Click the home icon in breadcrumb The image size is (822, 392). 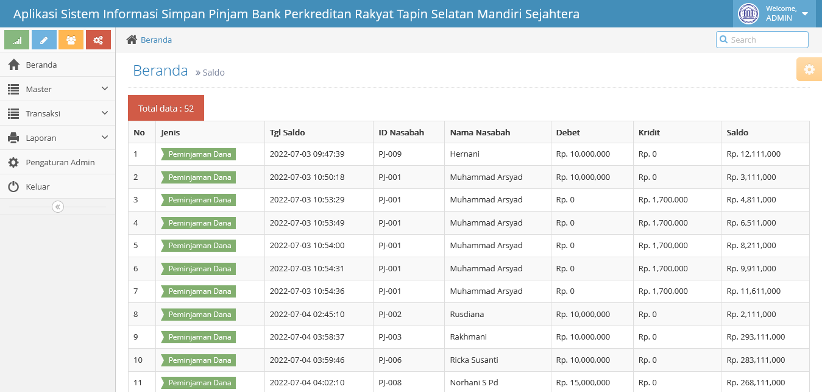coord(132,40)
